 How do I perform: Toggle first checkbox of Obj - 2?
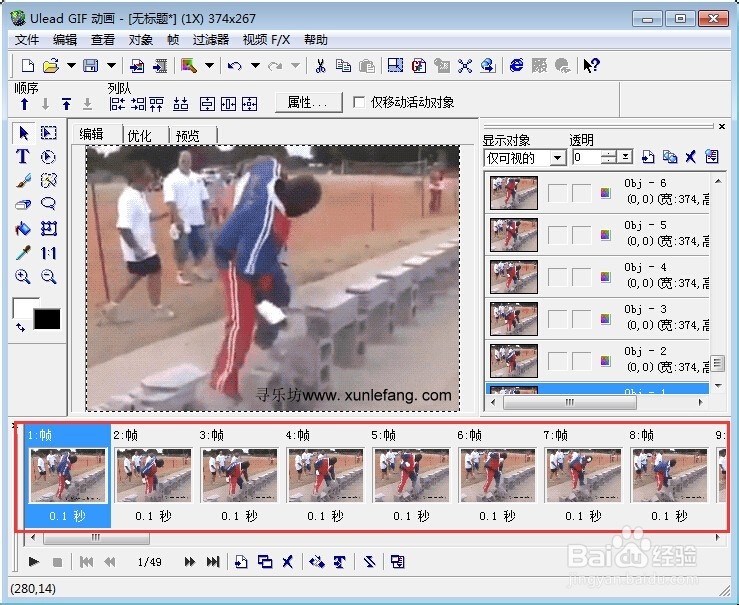click(x=558, y=361)
